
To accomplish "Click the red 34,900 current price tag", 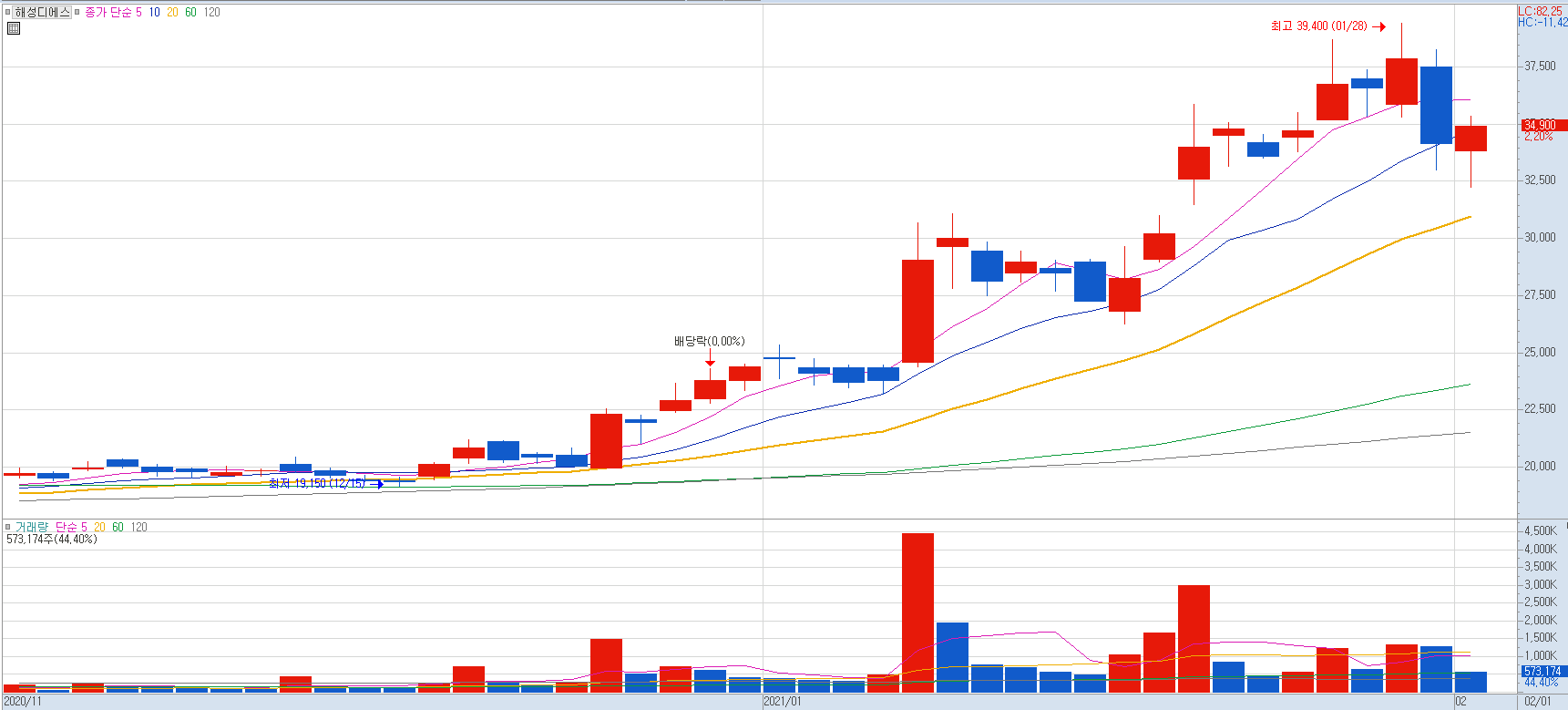I will click(x=1543, y=125).
